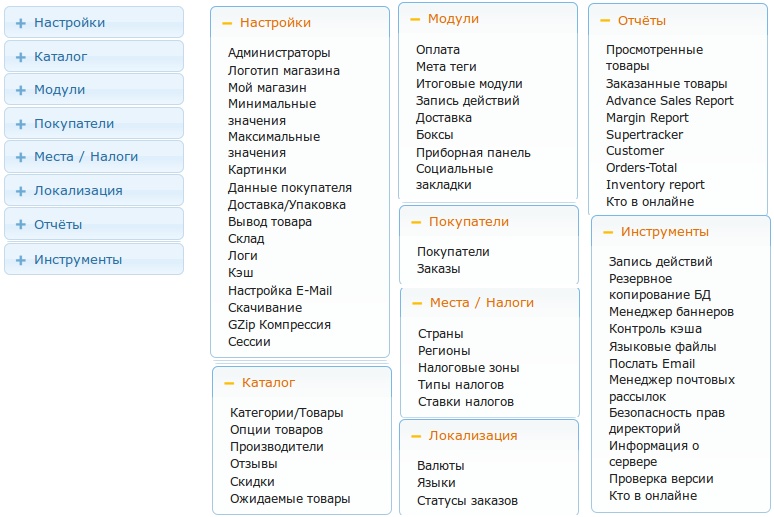Click plus icon beside Модули in sidebar
Viewport: 774px width, 517px height.
tap(20, 90)
